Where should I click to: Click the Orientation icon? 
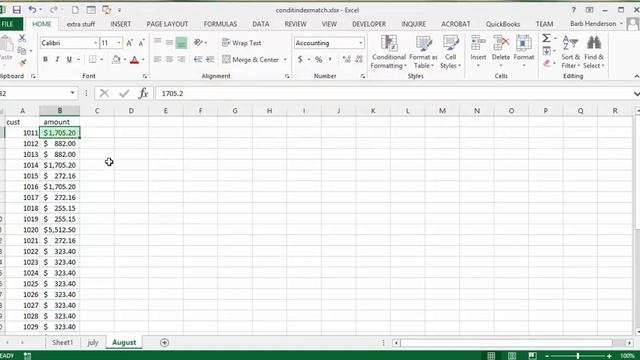click(x=199, y=42)
